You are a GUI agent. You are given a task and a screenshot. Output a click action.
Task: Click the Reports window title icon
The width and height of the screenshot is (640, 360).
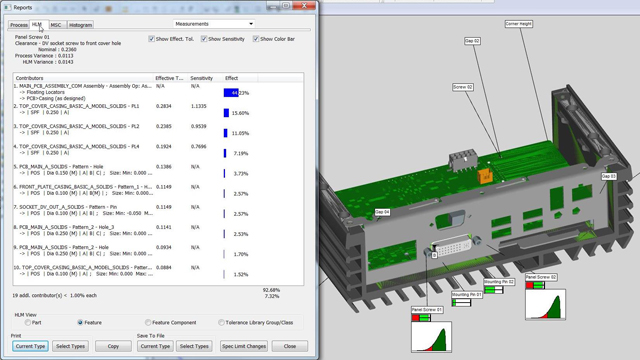click(7, 7)
